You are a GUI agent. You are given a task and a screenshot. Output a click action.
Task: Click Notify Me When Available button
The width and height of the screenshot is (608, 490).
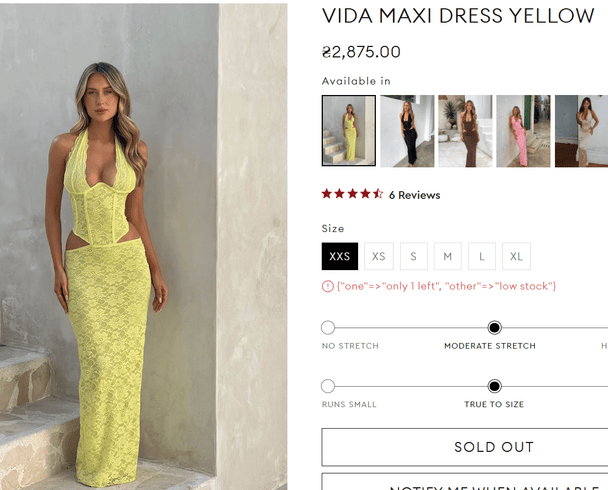point(465,481)
